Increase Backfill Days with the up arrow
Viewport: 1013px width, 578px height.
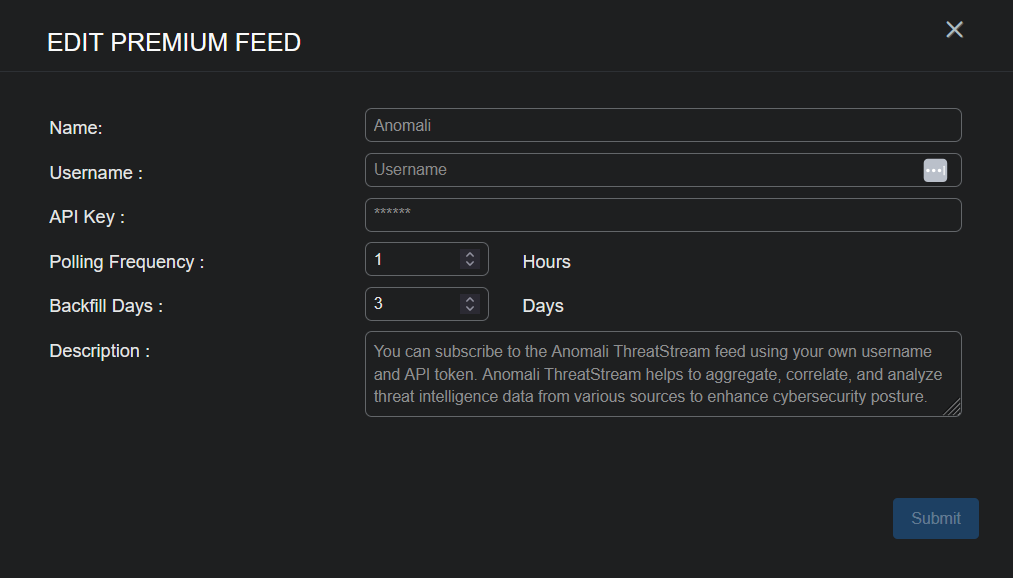click(x=470, y=300)
